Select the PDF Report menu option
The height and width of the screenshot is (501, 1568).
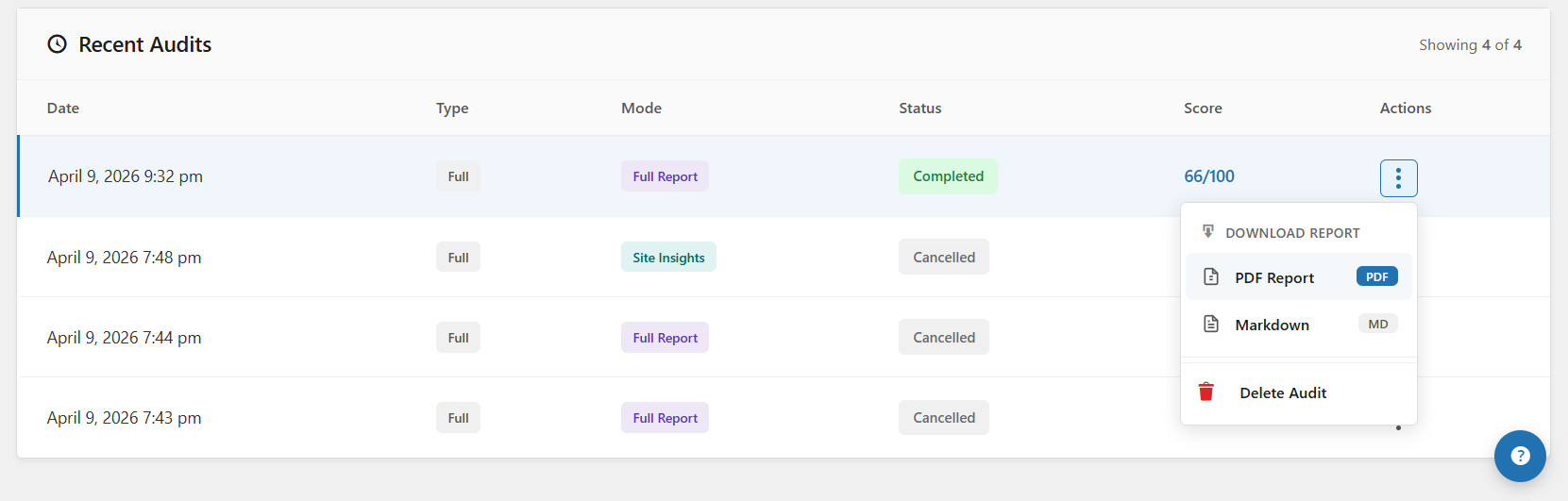[1299, 277]
